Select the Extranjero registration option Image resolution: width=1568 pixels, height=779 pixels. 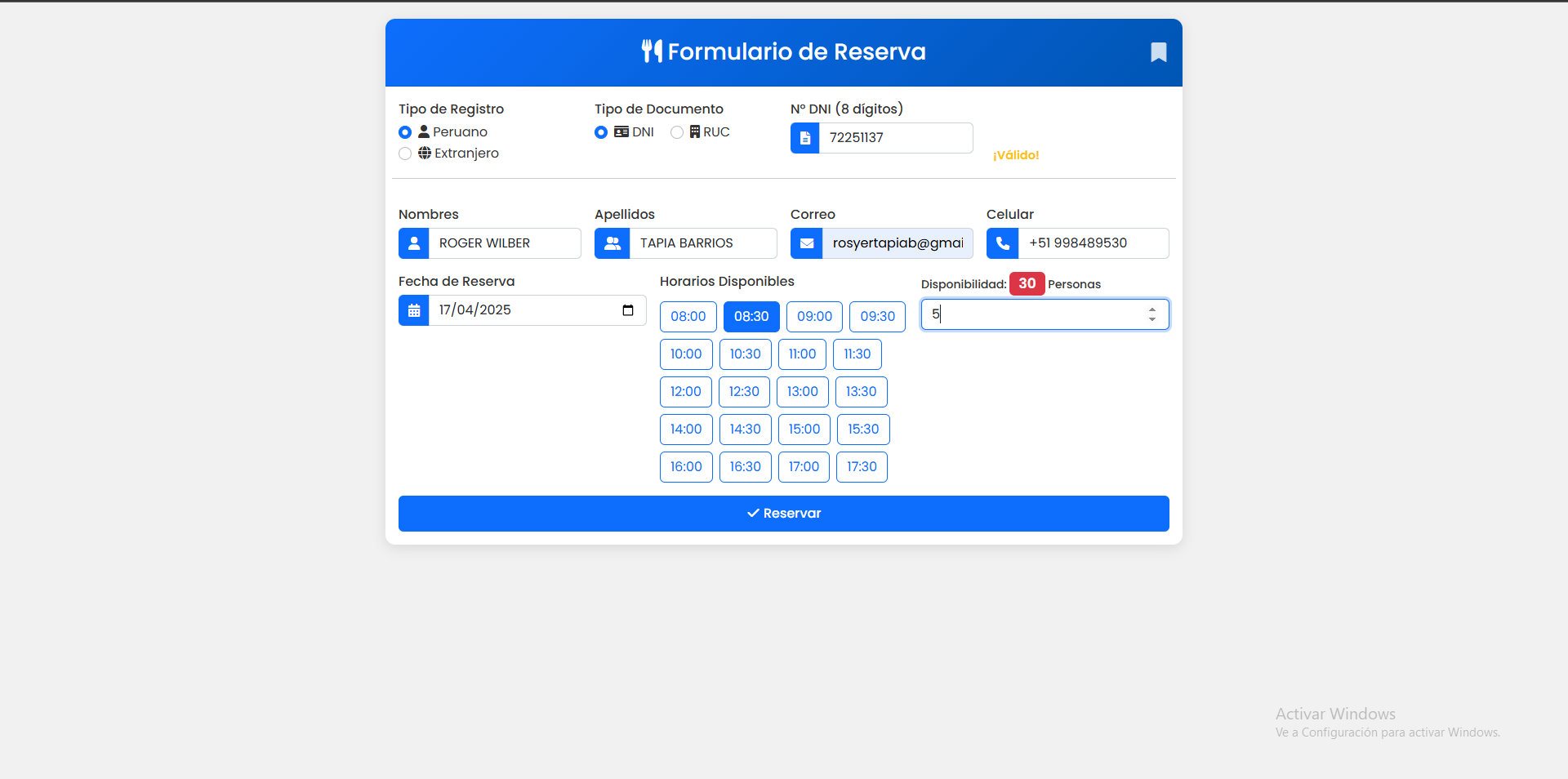pos(405,153)
